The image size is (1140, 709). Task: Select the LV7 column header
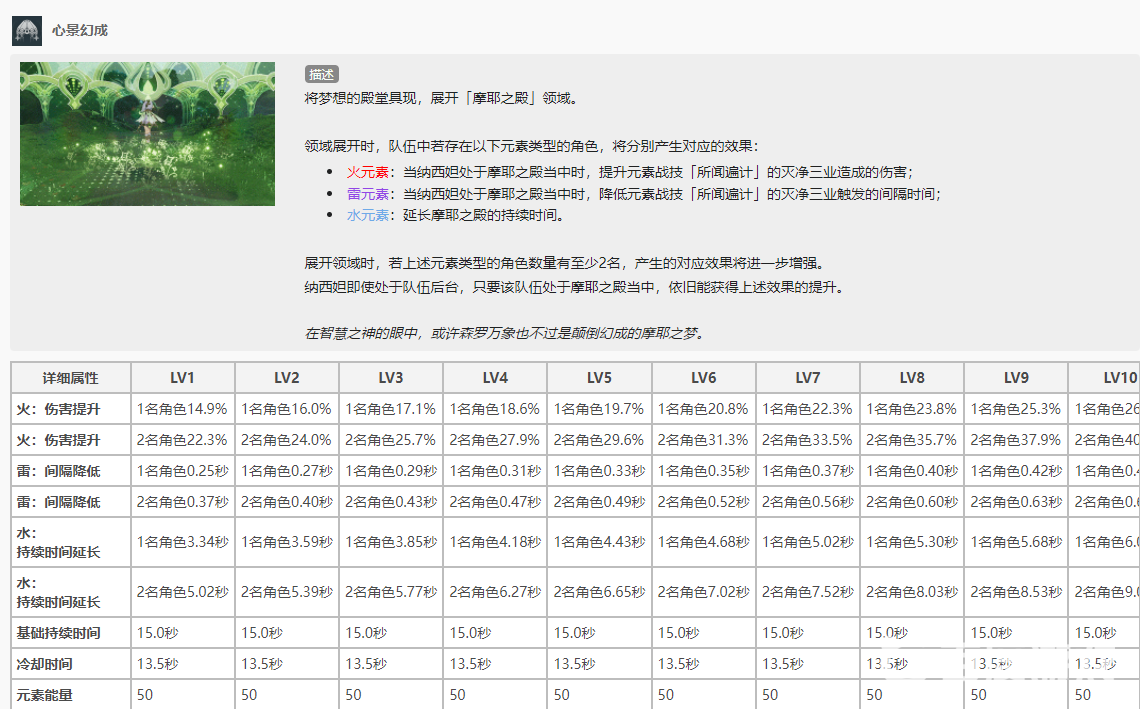(808, 378)
